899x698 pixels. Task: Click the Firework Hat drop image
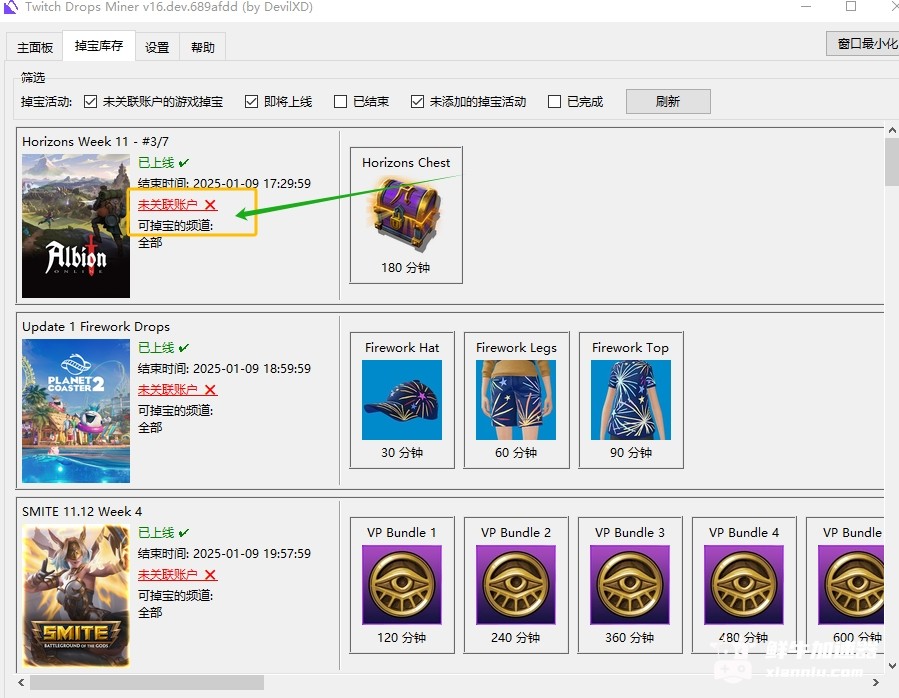click(402, 400)
